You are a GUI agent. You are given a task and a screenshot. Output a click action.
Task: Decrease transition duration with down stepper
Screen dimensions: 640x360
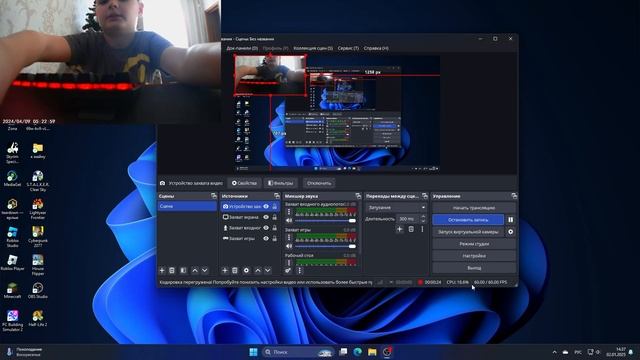pos(423,221)
